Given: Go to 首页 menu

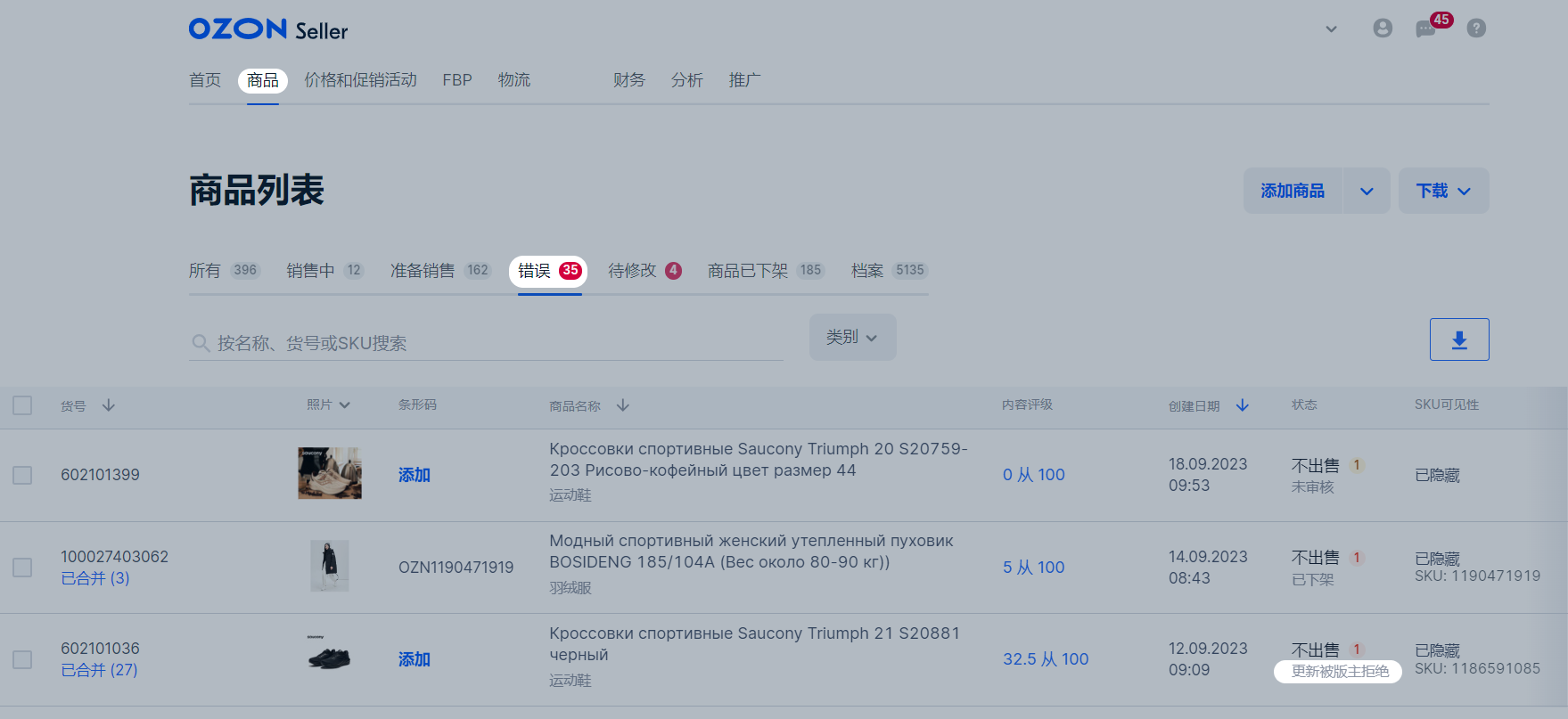Looking at the screenshot, I should [205, 80].
